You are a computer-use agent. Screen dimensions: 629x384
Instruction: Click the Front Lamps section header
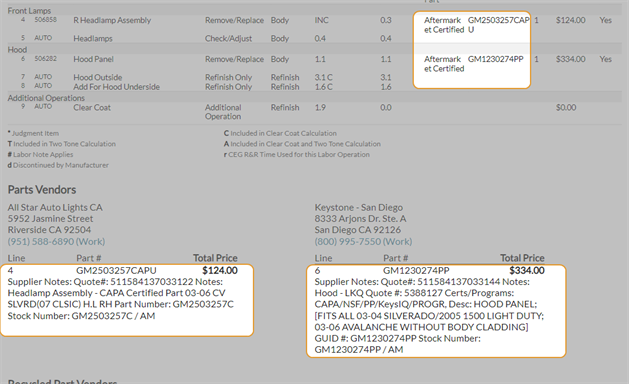(29, 11)
